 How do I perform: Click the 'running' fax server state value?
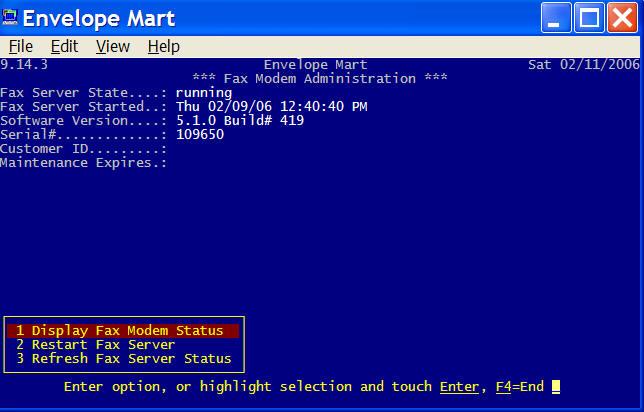point(204,93)
